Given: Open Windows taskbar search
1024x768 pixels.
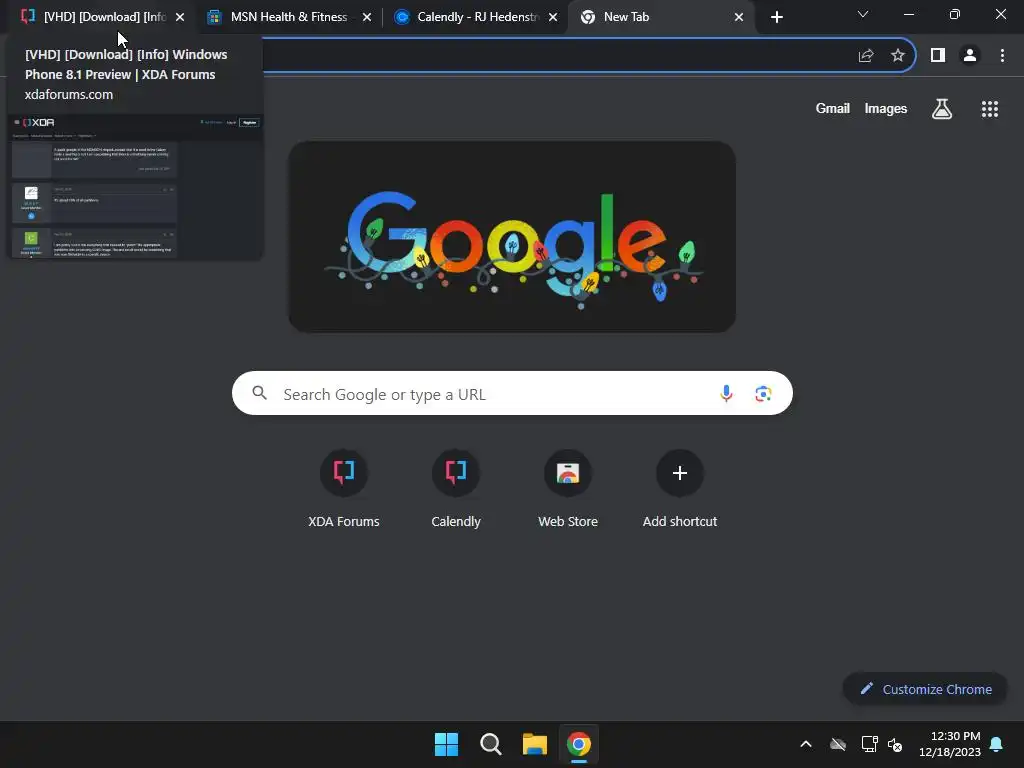Looking at the screenshot, I should [x=490, y=744].
